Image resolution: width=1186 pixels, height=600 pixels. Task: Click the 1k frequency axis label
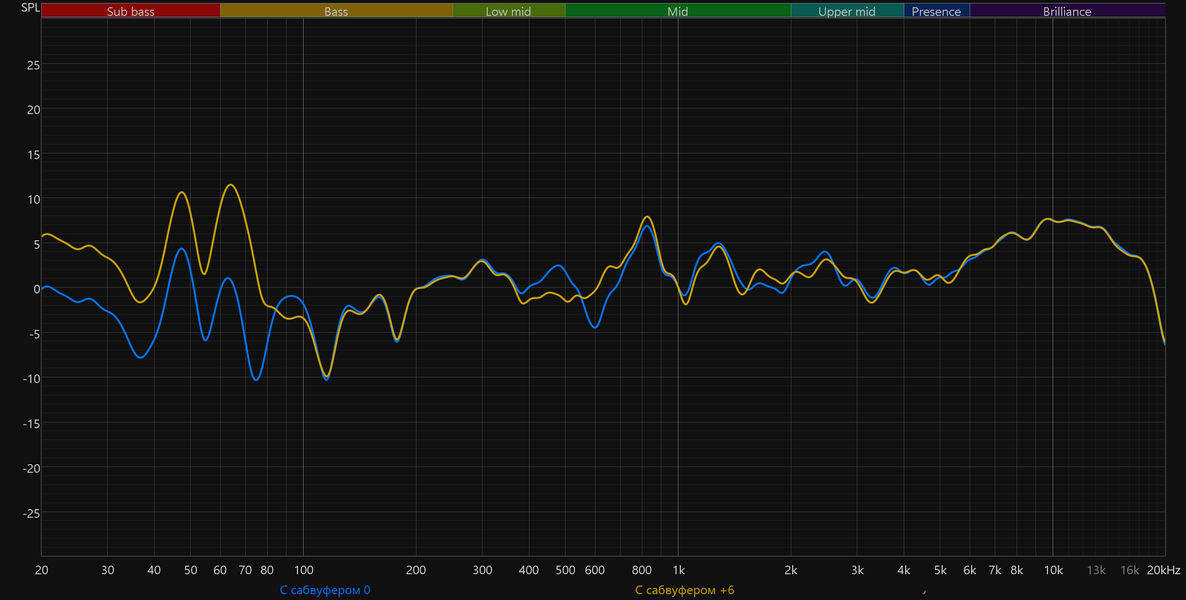(678, 570)
